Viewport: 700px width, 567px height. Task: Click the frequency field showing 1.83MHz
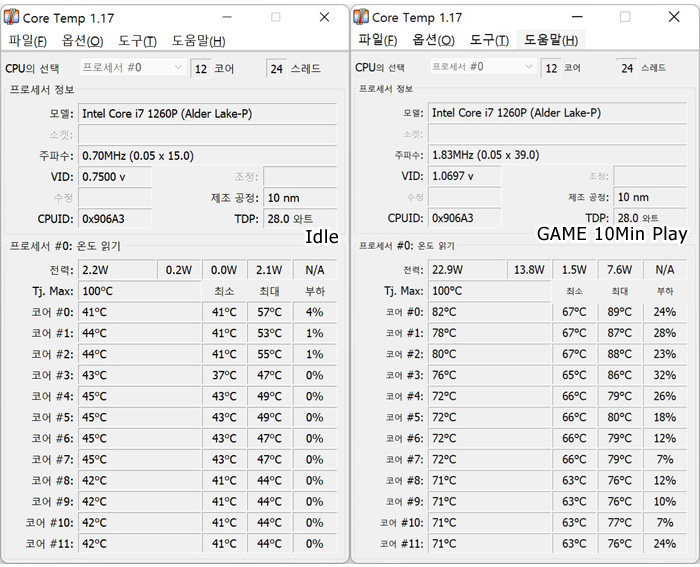(x=556, y=155)
